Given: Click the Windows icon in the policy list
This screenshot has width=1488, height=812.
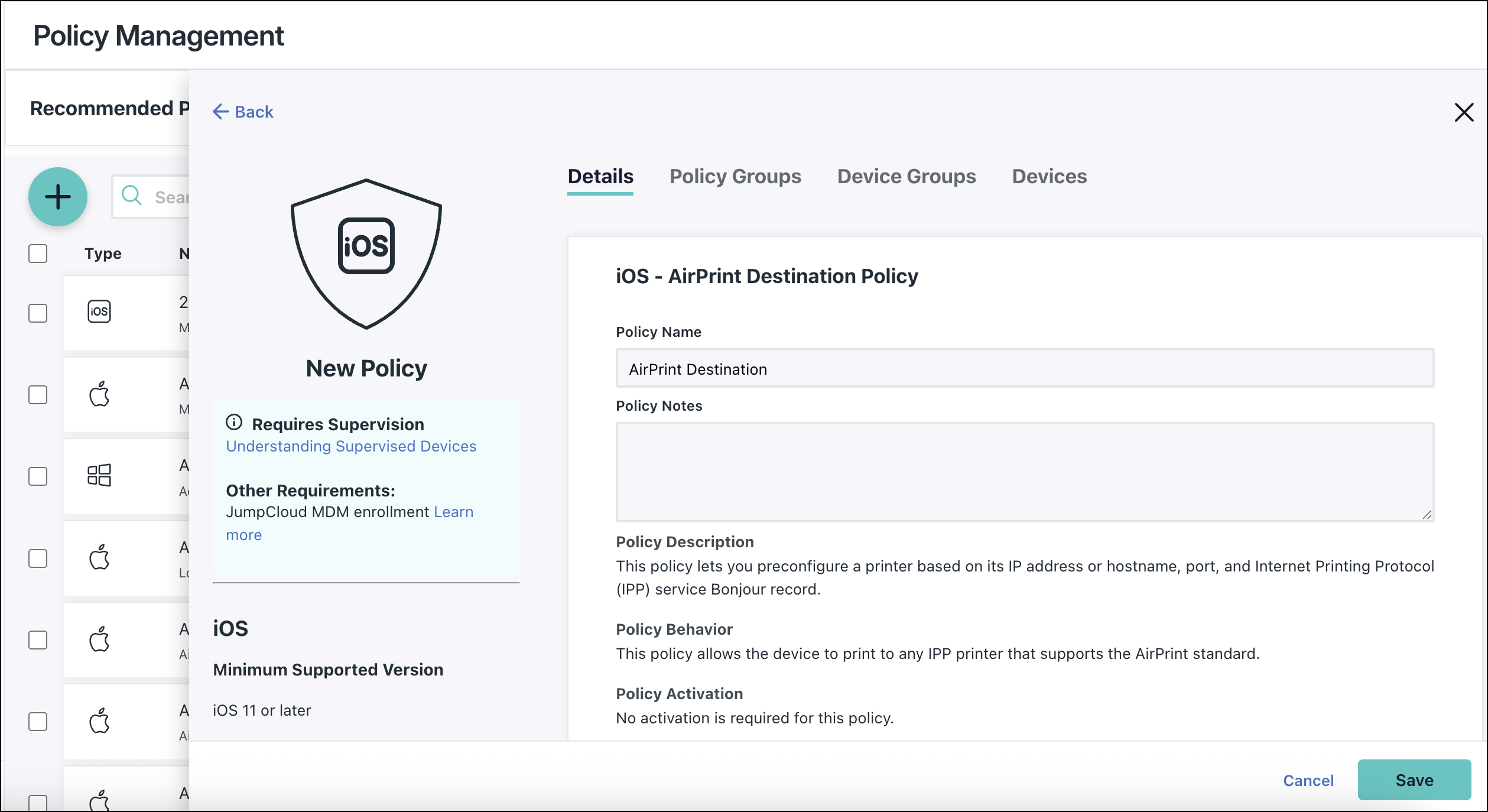Looking at the screenshot, I should (x=99, y=476).
